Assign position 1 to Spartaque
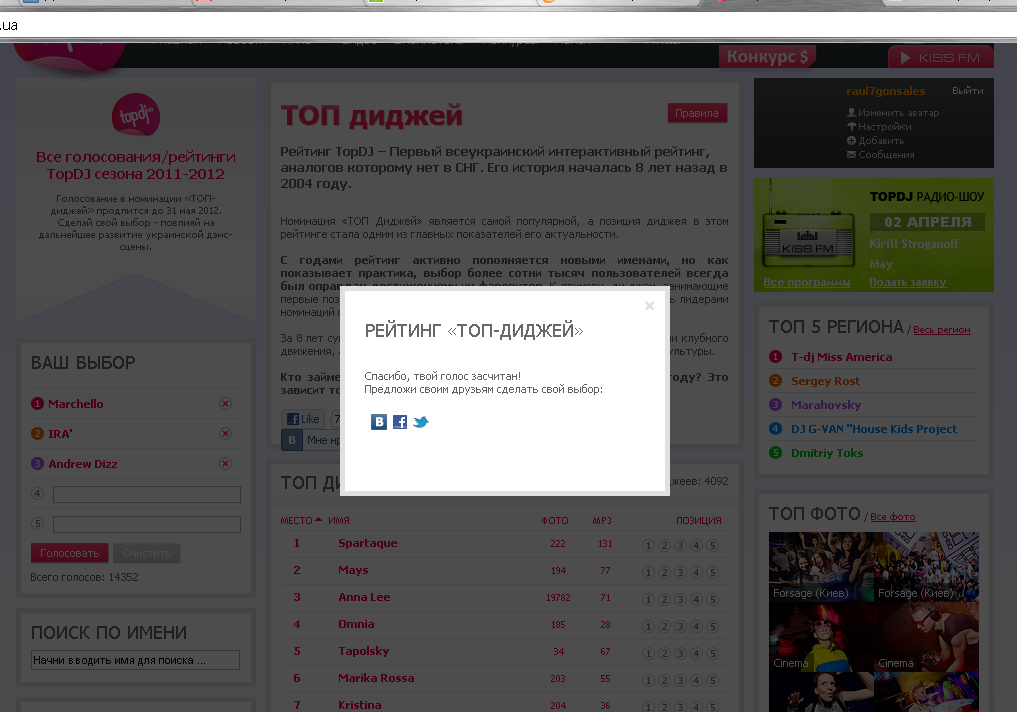 point(648,545)
